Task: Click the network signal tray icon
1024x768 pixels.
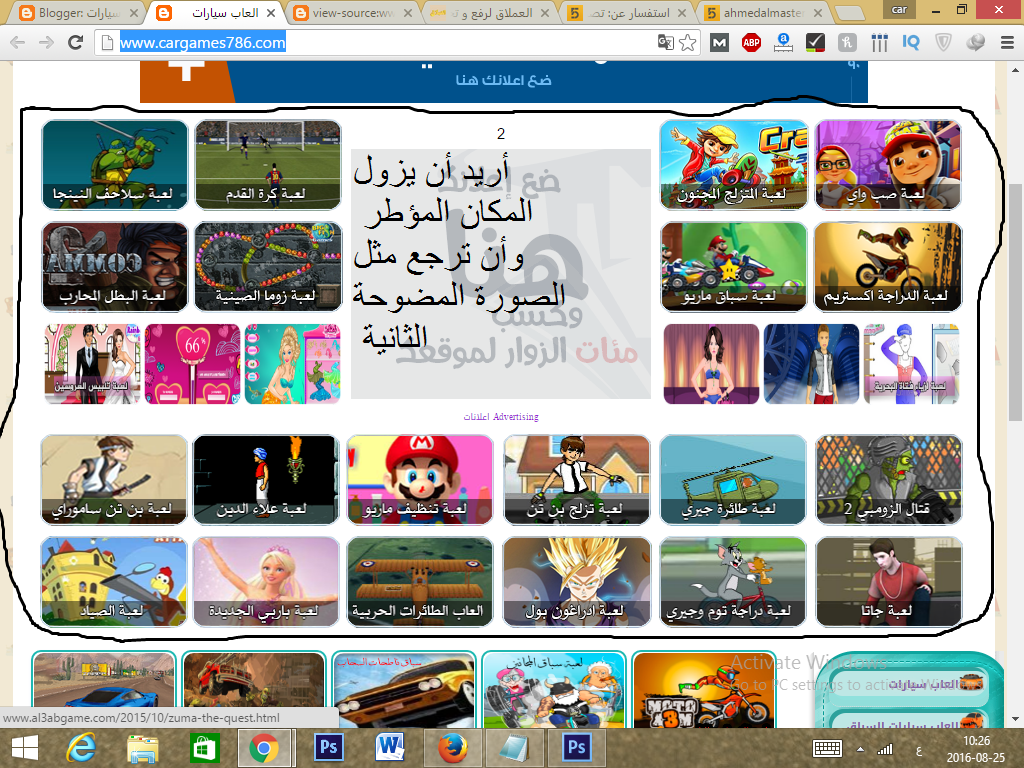Action: click(885, 749)
